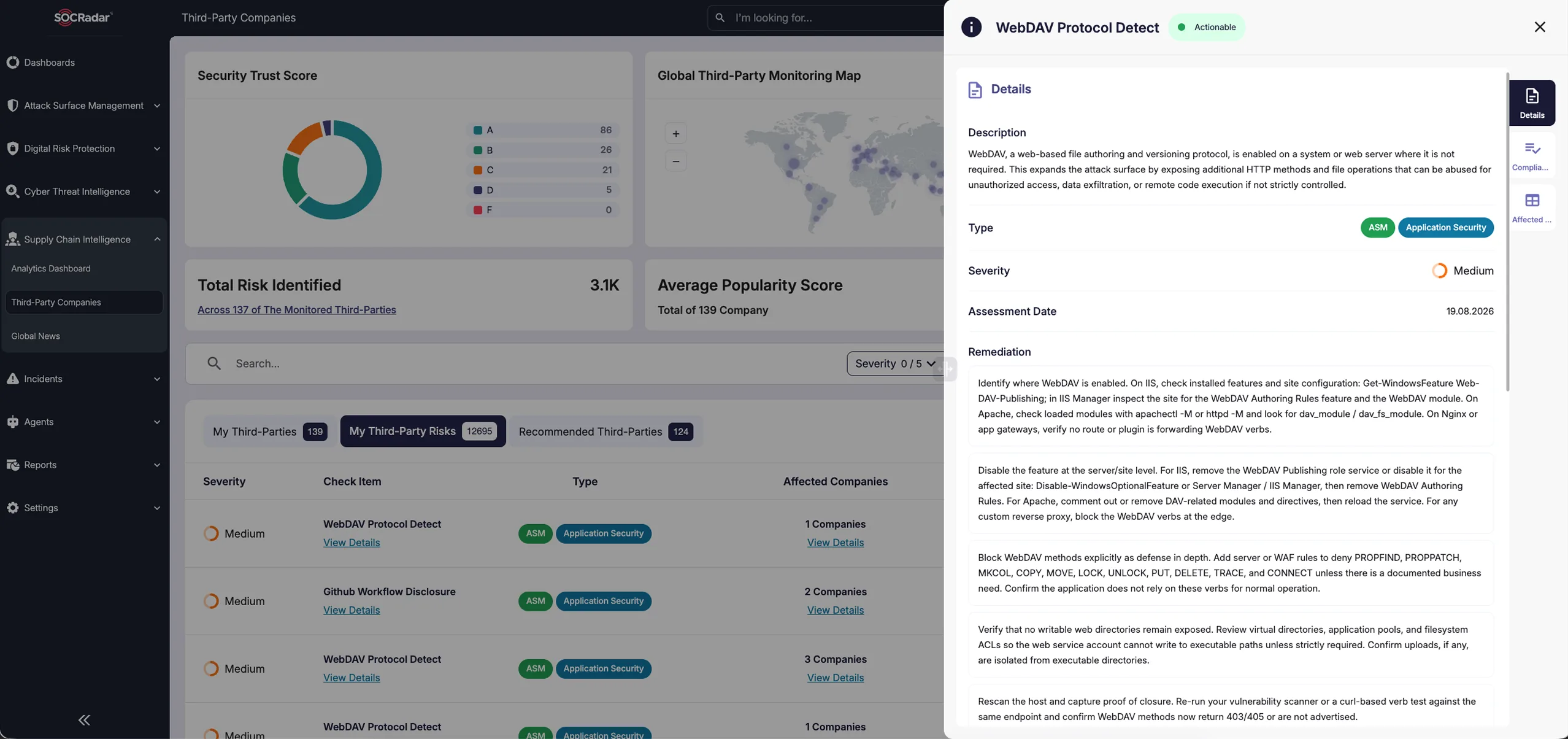
Task: Expand Cyber Threat Intelligence chevron
Action: [x=157, y=192]
